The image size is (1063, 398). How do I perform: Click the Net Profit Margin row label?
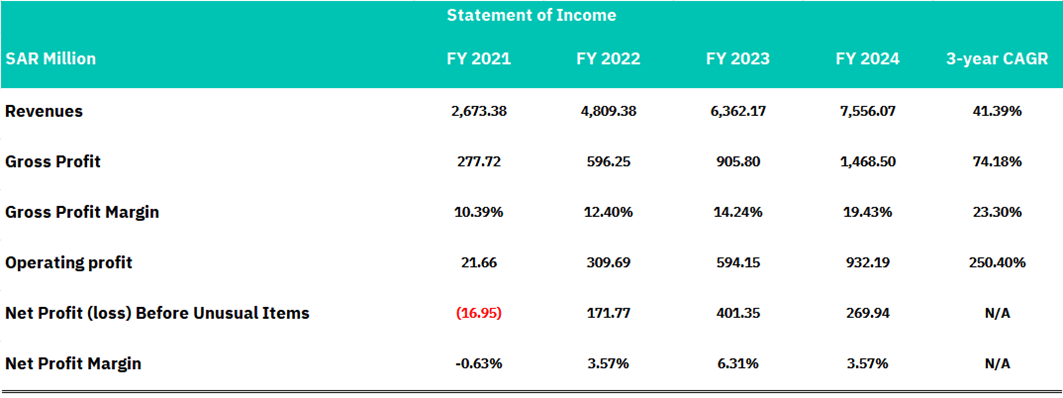pyautogui.click(x=73, y=364)
